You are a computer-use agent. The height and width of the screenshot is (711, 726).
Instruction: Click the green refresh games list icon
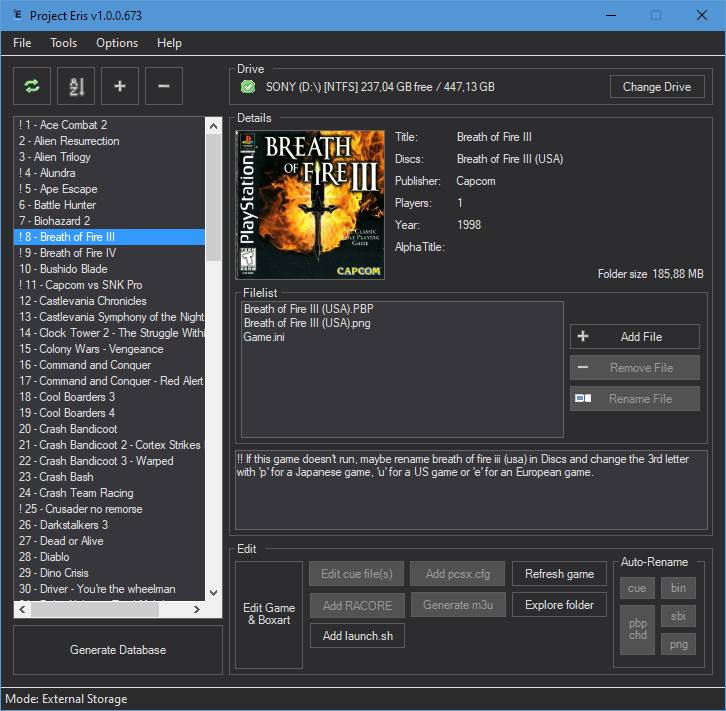click(31, 86)
